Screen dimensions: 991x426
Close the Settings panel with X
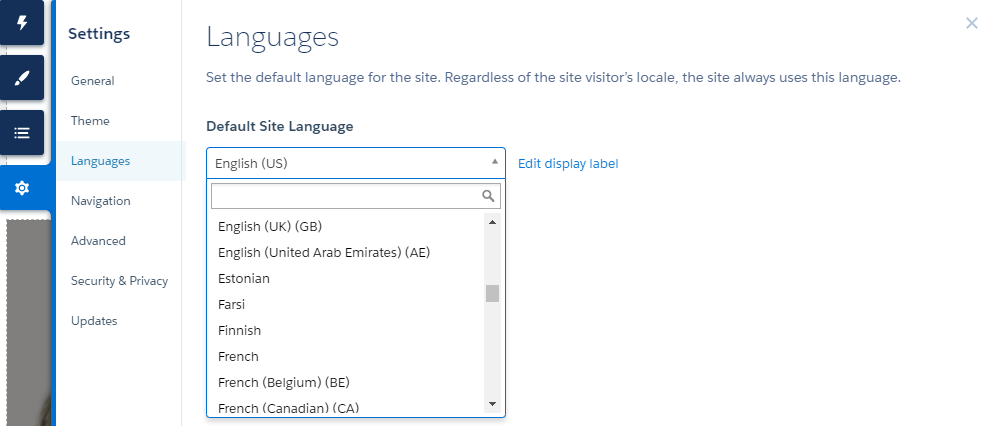(x=971, y=23)
